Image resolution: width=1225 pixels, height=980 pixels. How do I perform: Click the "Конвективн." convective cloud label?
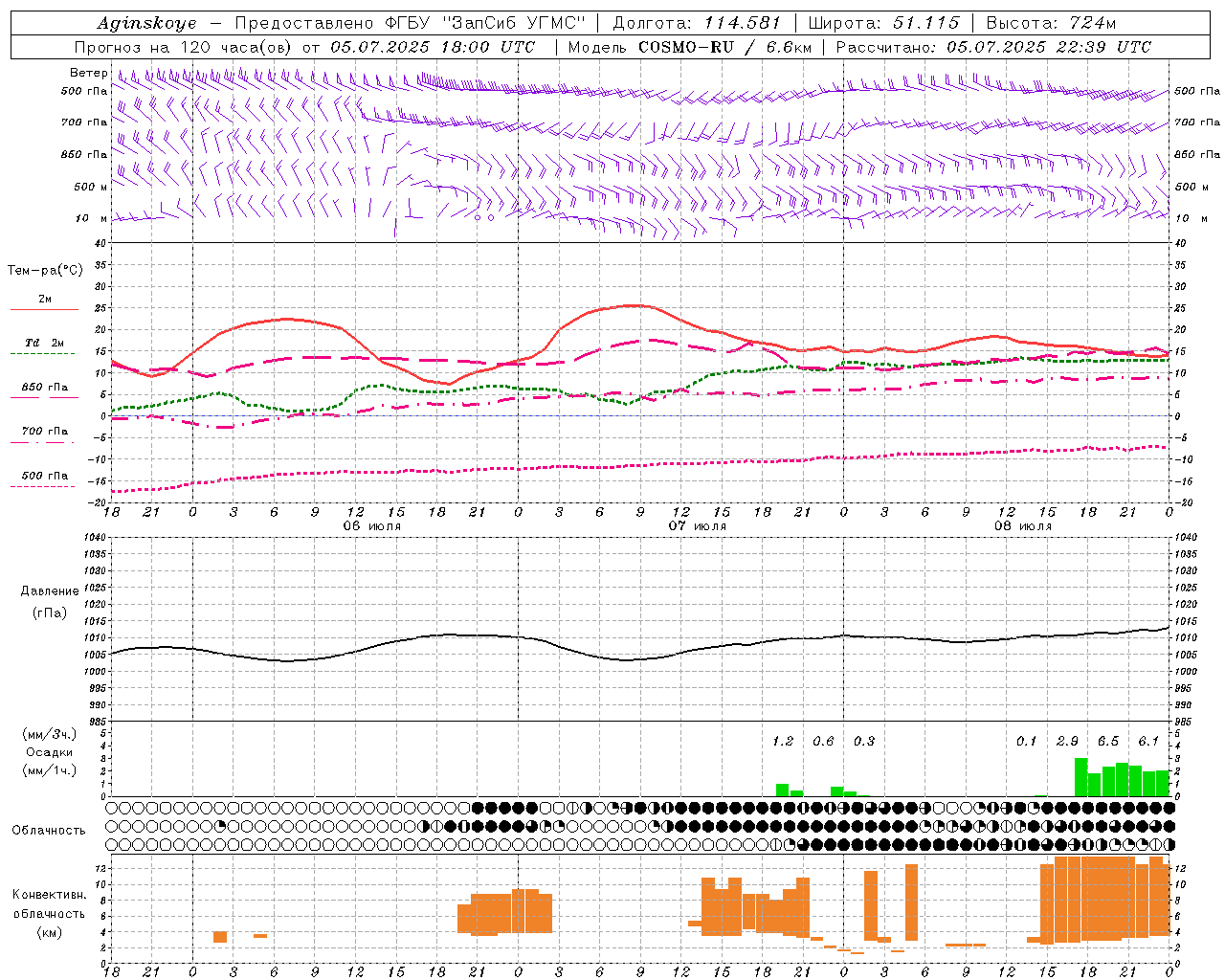click(x=50, y=895)
